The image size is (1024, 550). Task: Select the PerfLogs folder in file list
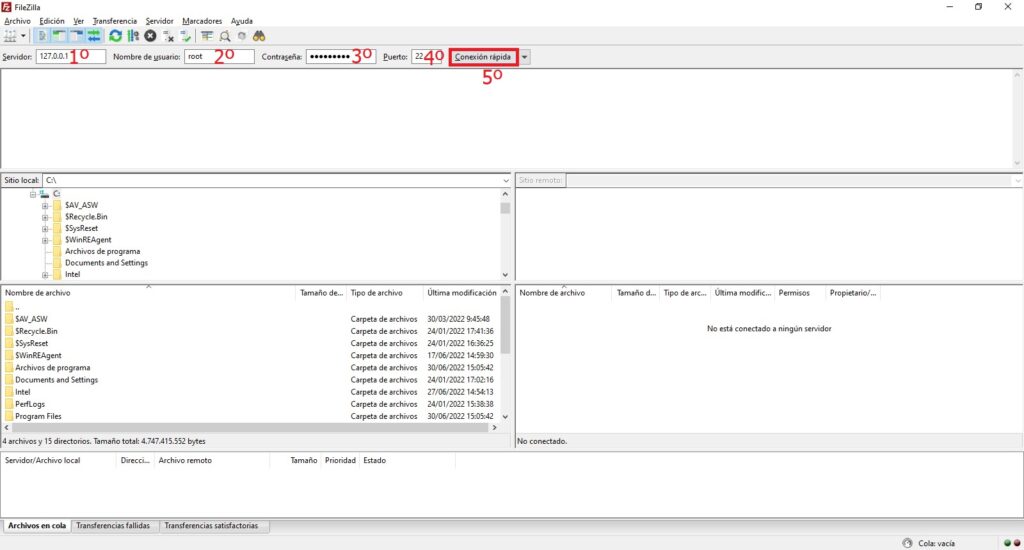[x=30, y=404]
